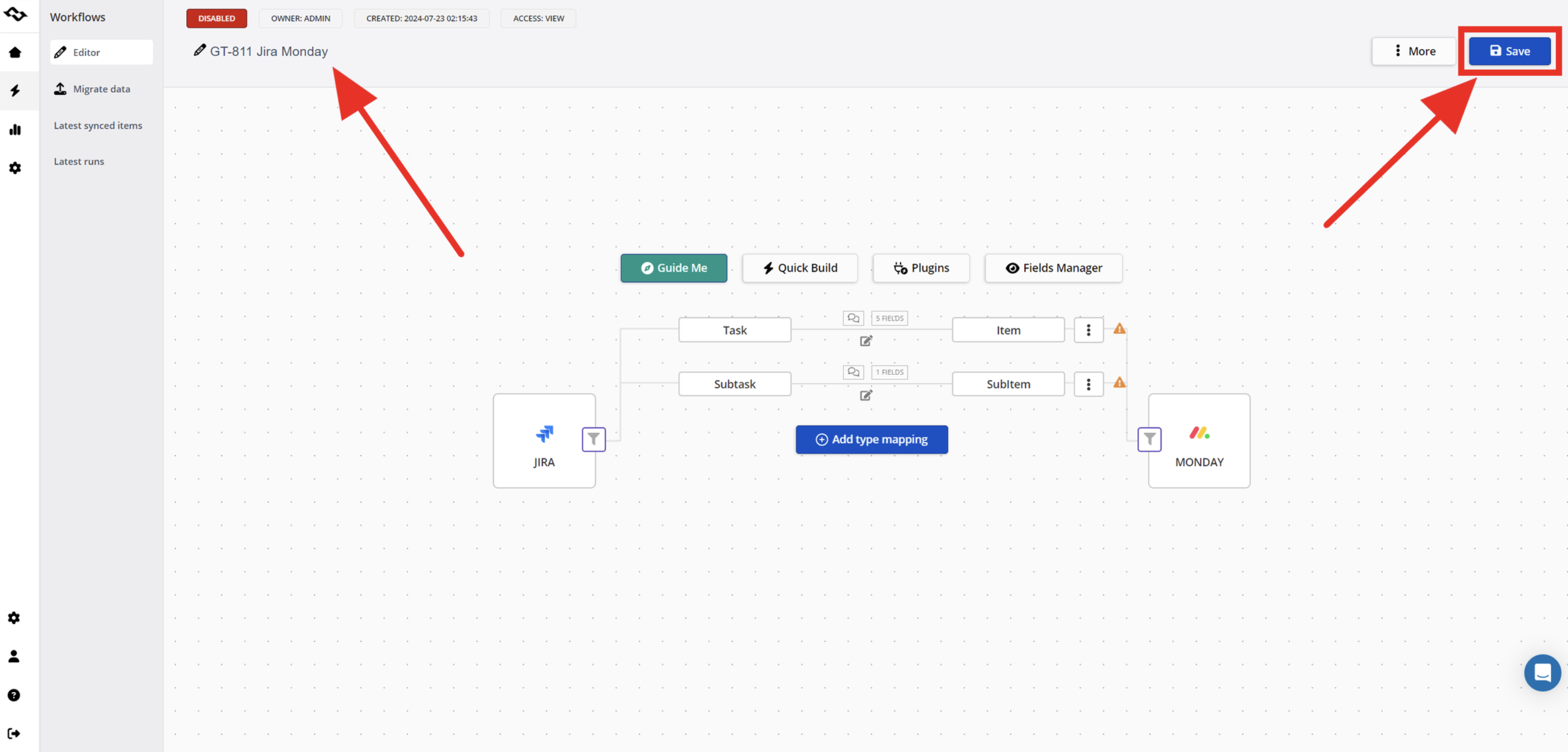Open Fields Manager with eye icon
Image resolution: width=1568 pixels, height=752 pixels.
pos(1053,268)
